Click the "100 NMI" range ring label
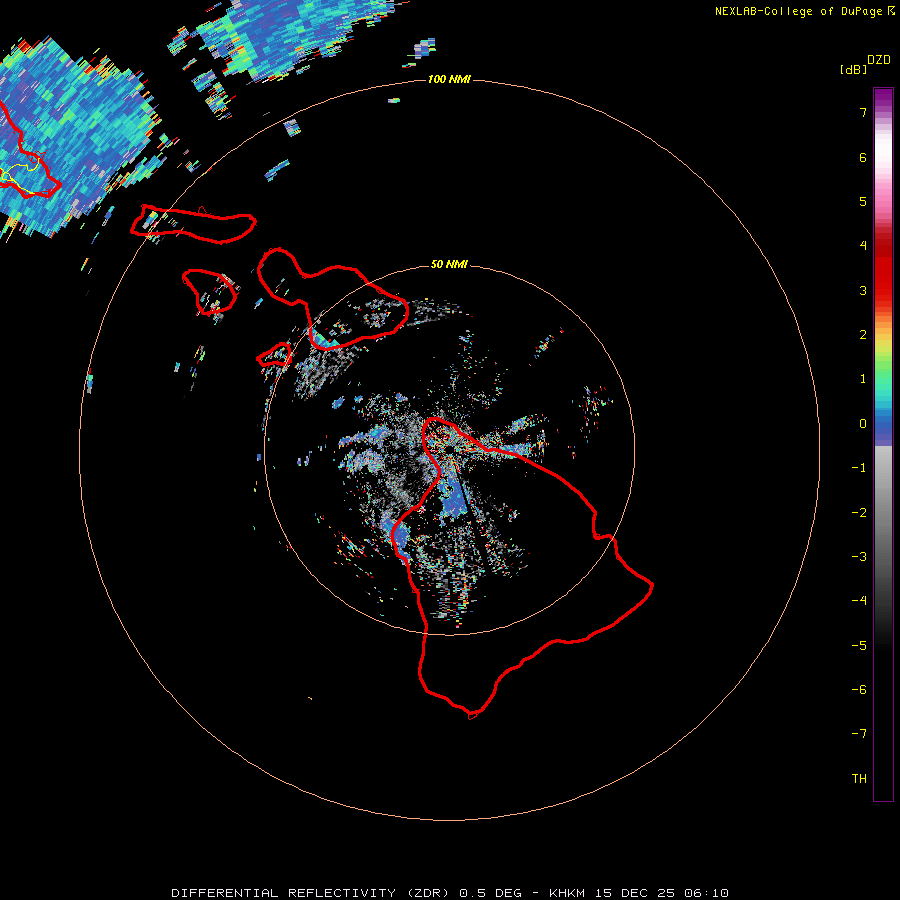Viewport: 900px width, 900px height. coord(449,79)
